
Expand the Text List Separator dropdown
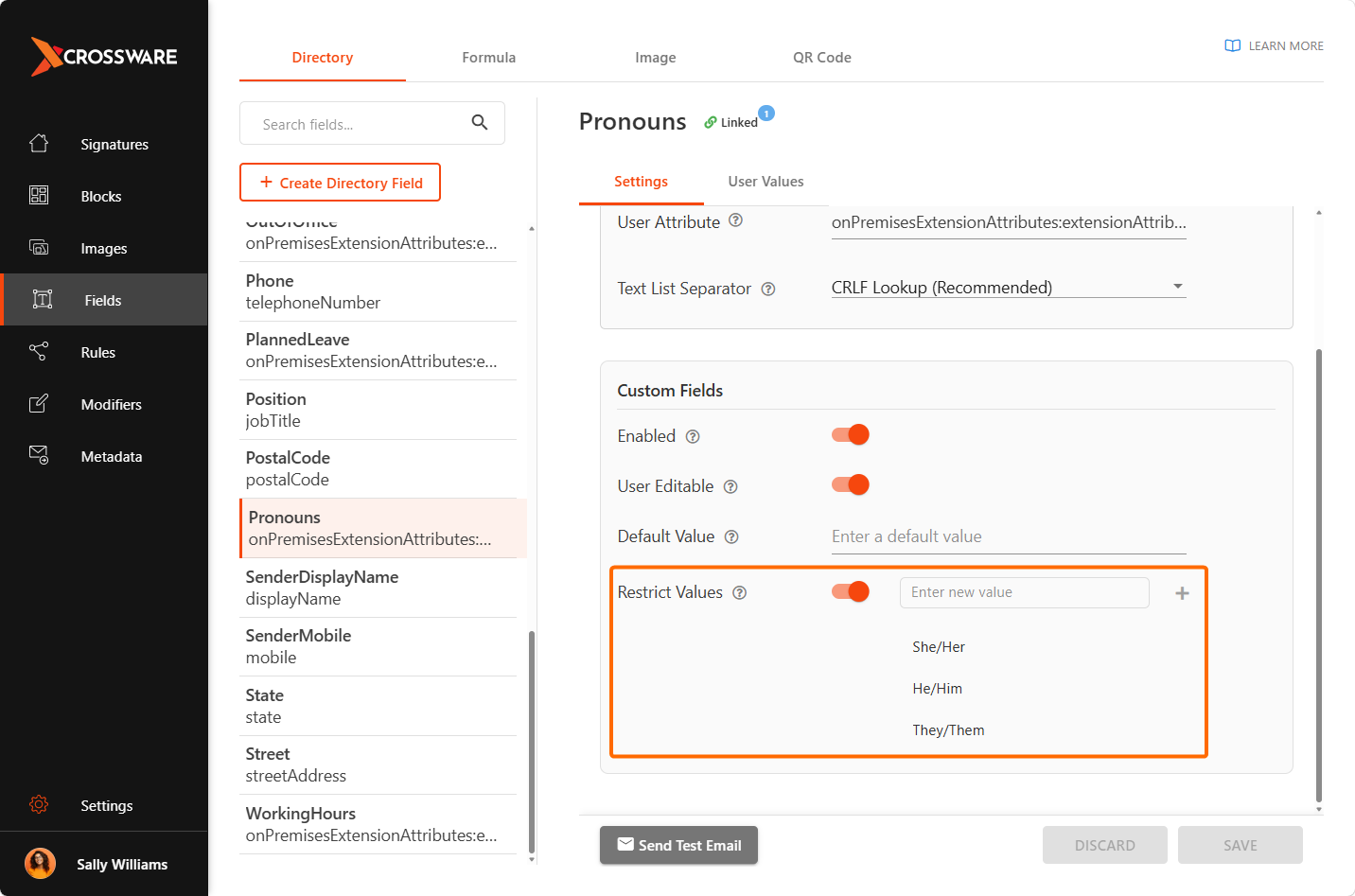point(1009,288)
